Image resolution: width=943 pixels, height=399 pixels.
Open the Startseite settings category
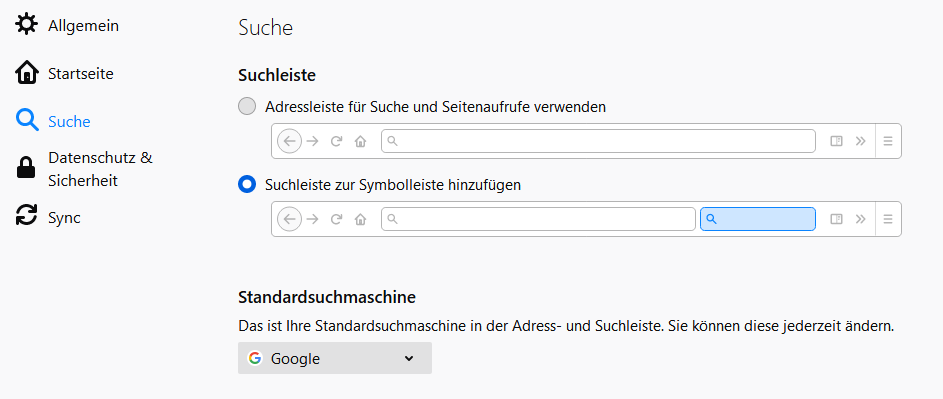click(64, 73)
